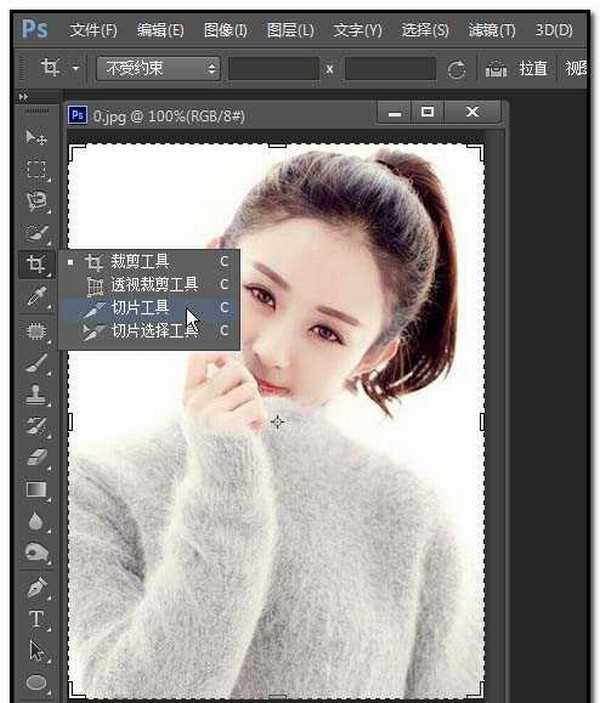This screenshot has width=600, height=703.
Task: Open the 不受约束 crop ratio dropdown
Action: click(157, 69)
